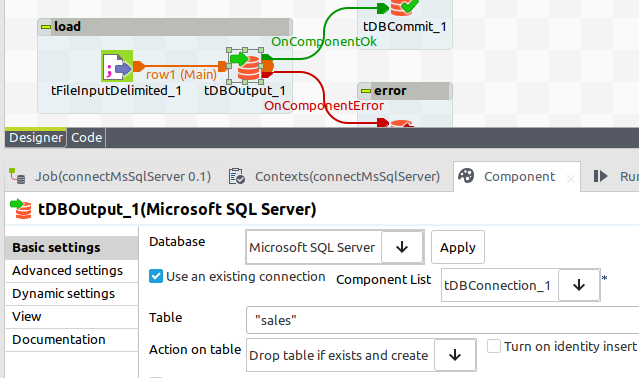Image resolution: width=639 pixels, height=378 pixels.
Task: Click the tDBOutput_1 header database icon
Action: tap(21, 209)
